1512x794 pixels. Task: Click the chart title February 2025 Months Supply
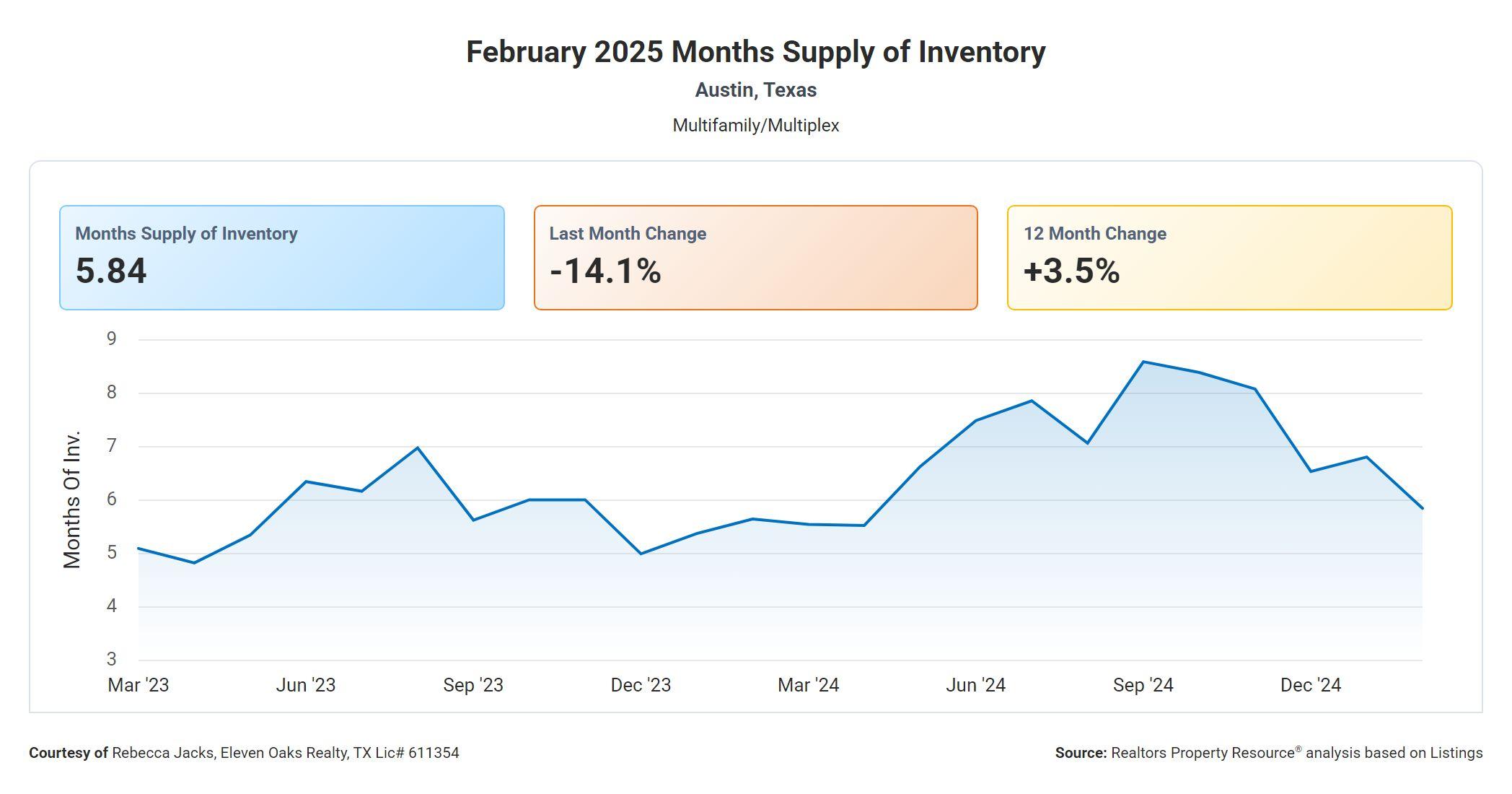click(755, 52)
